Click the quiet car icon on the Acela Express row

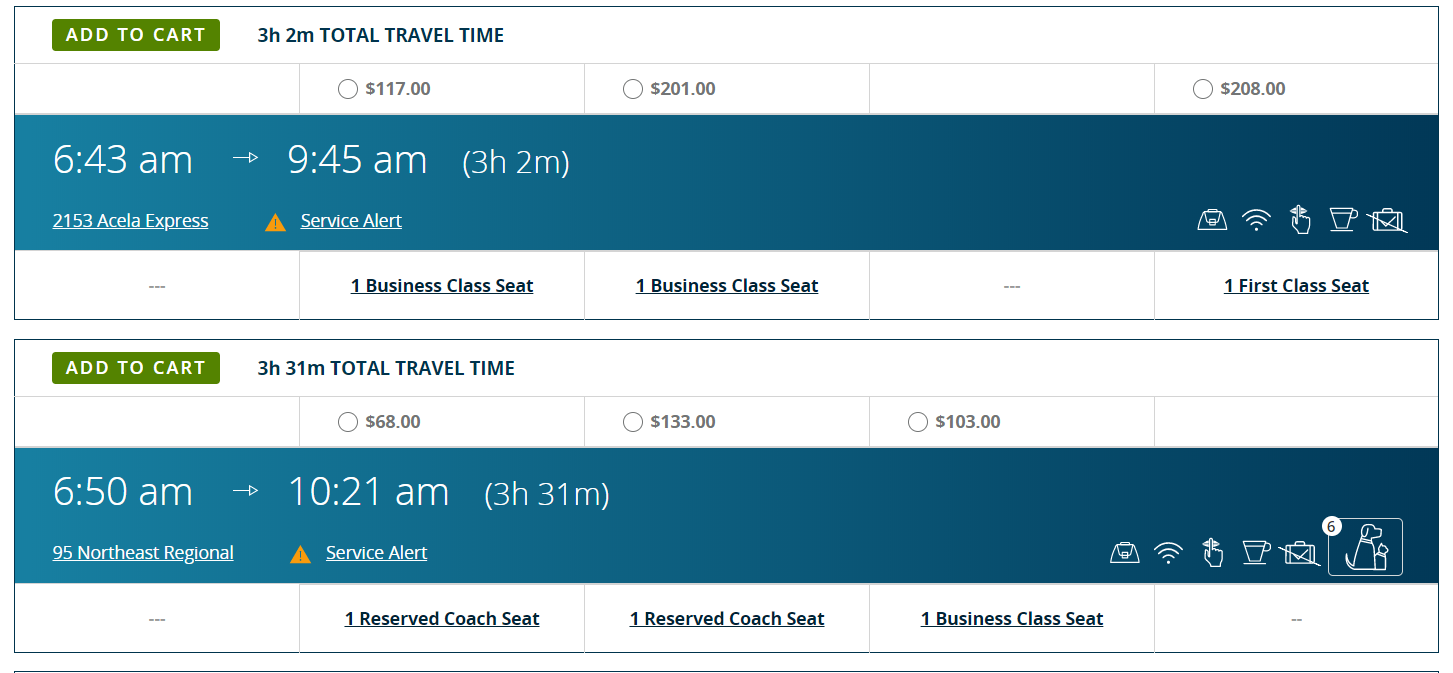1300,219
